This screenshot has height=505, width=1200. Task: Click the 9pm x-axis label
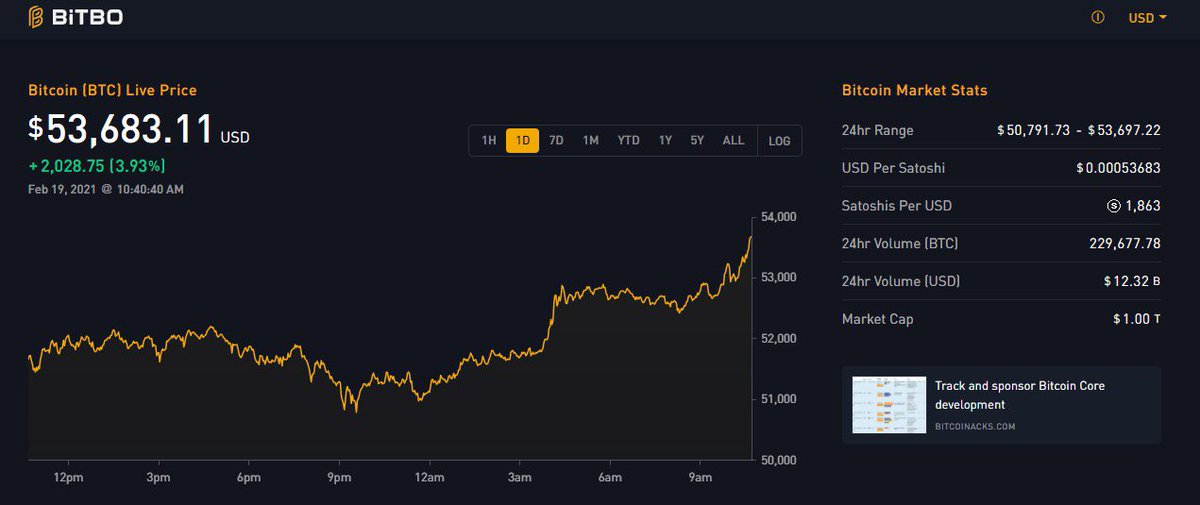coord(339,478)
